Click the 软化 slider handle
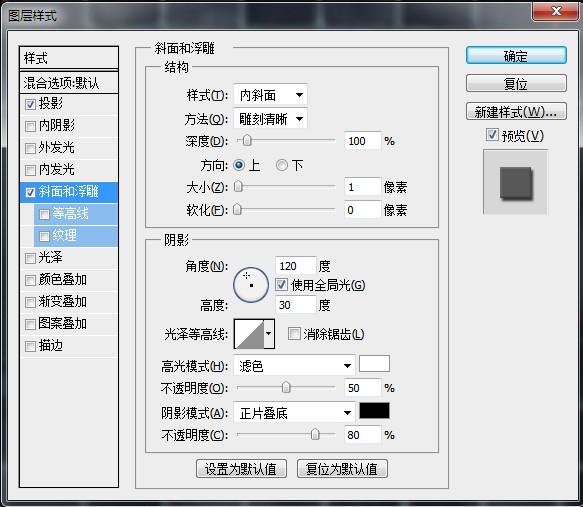Viewport: 583px width, 507px height. coord(237,210)
